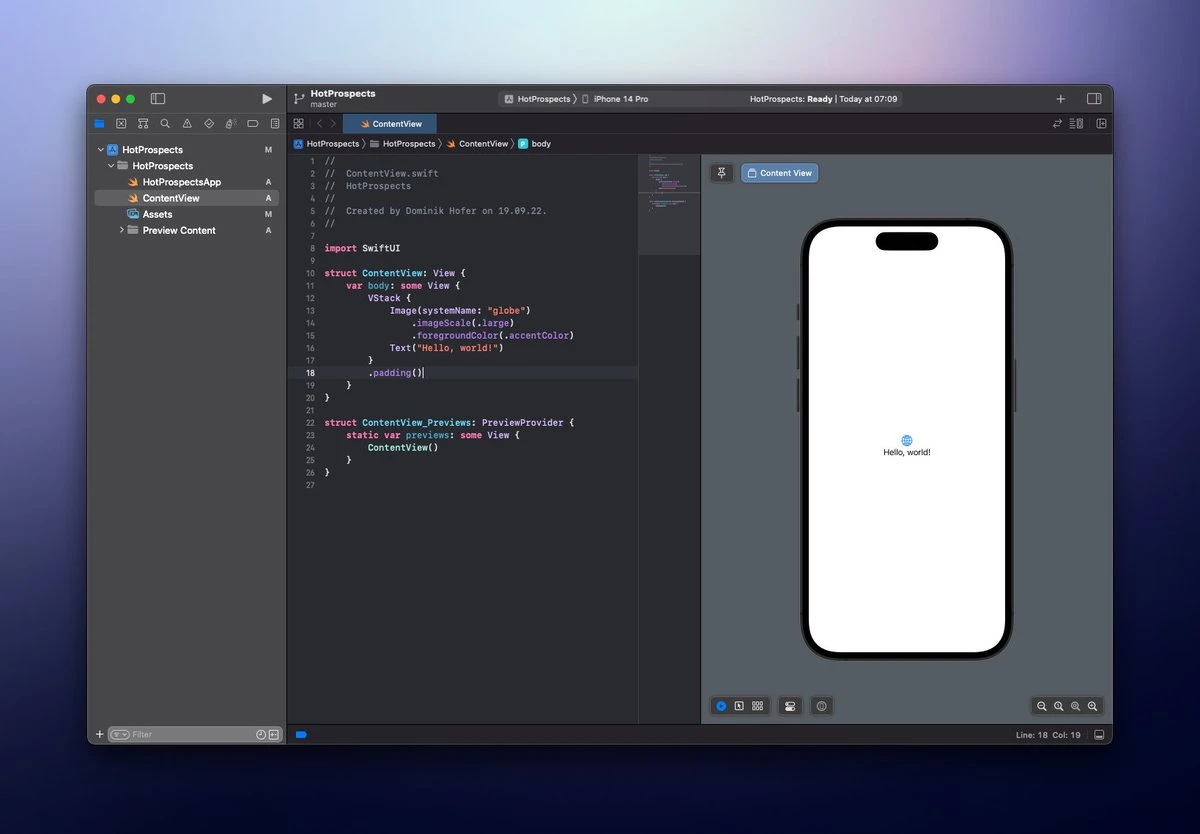Zoom in the preview canvas

pos(1093,706)
